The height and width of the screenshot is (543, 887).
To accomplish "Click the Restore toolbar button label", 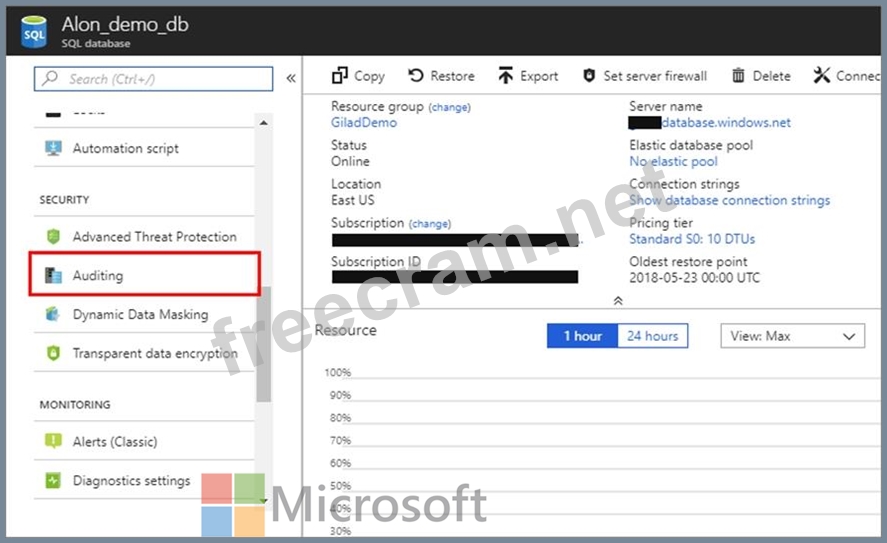I will pyautogui.click(x=453, y=76).
